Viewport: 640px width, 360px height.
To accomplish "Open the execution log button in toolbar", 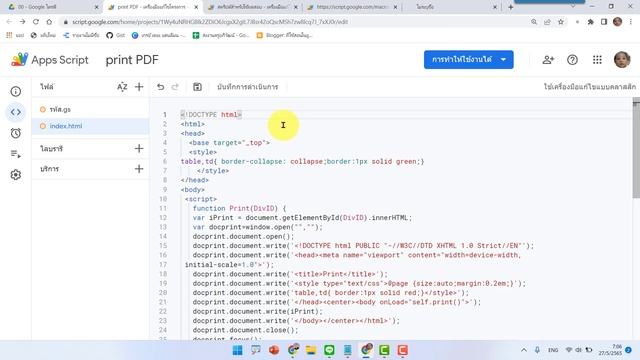I will (x=247, y=87).
